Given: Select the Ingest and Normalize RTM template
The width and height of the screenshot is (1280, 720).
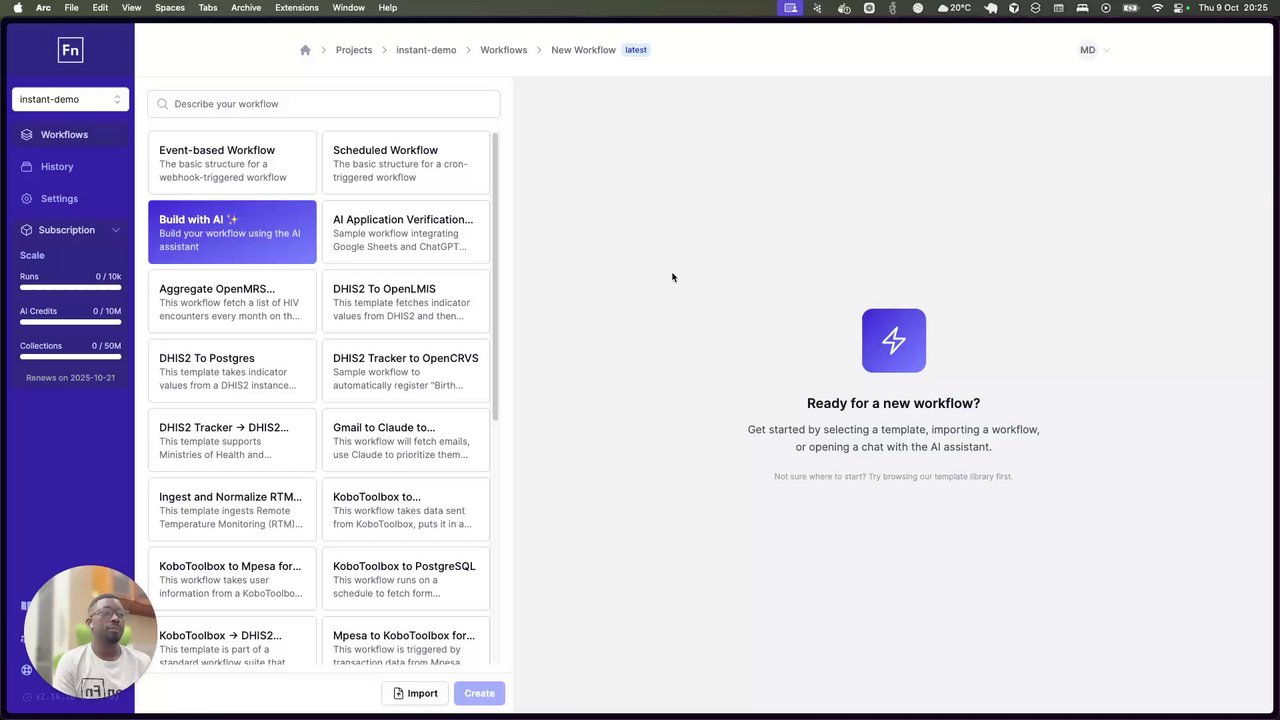Looking at the screenshot, I should click(232, 509).
